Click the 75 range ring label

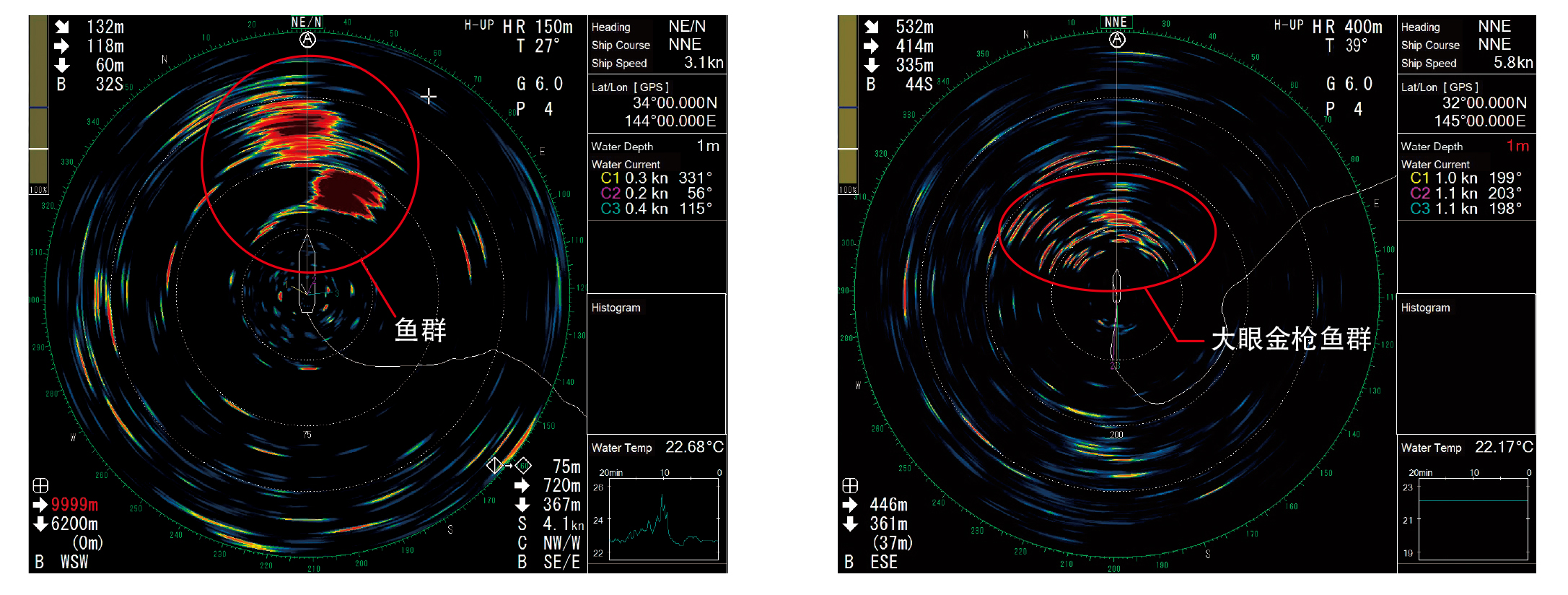[307, 435]
